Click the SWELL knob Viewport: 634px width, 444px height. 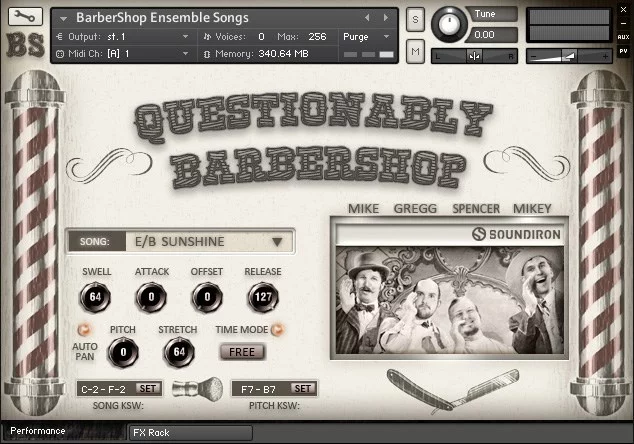pyautogui.click(x=95, y=298)
